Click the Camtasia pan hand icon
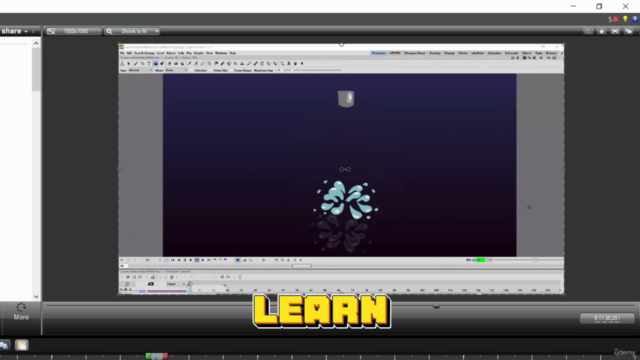Image resolution: width=640 pixels, height=360 pixels. click(601, 31)
